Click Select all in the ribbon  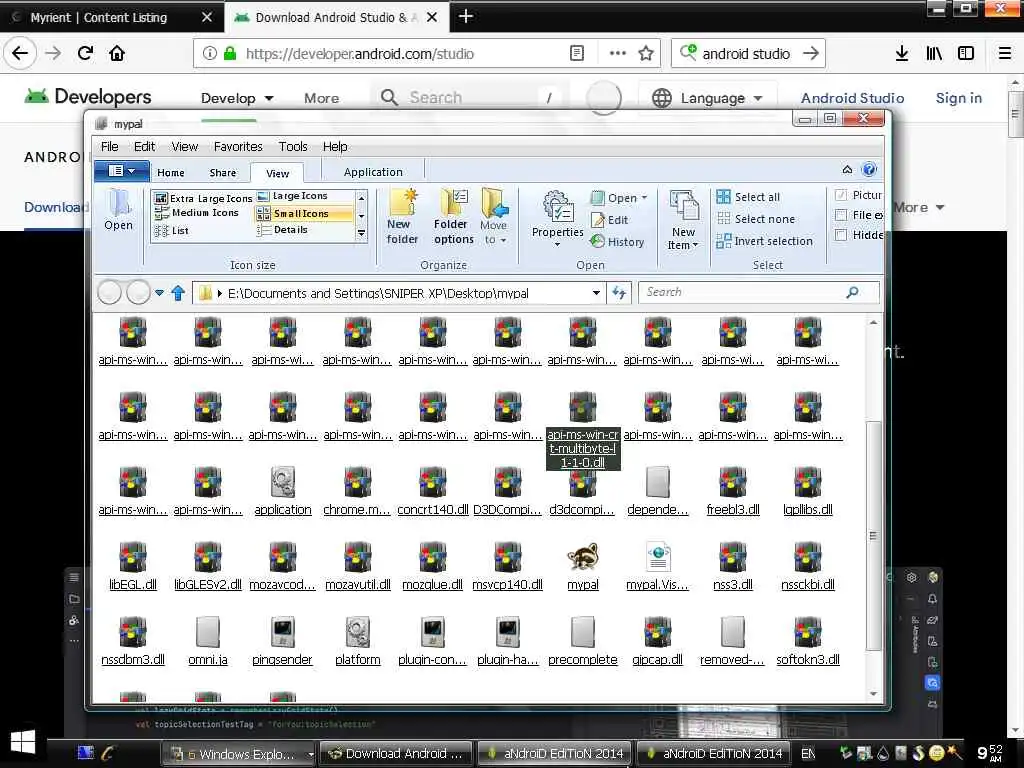coord(748,197)
